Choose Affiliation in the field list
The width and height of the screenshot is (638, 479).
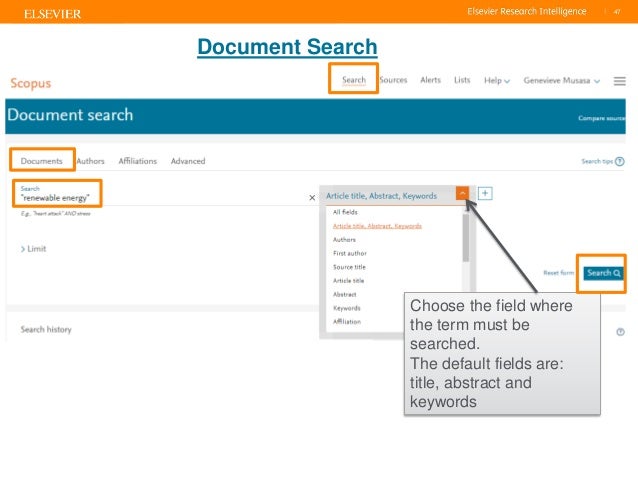[347, 322]
